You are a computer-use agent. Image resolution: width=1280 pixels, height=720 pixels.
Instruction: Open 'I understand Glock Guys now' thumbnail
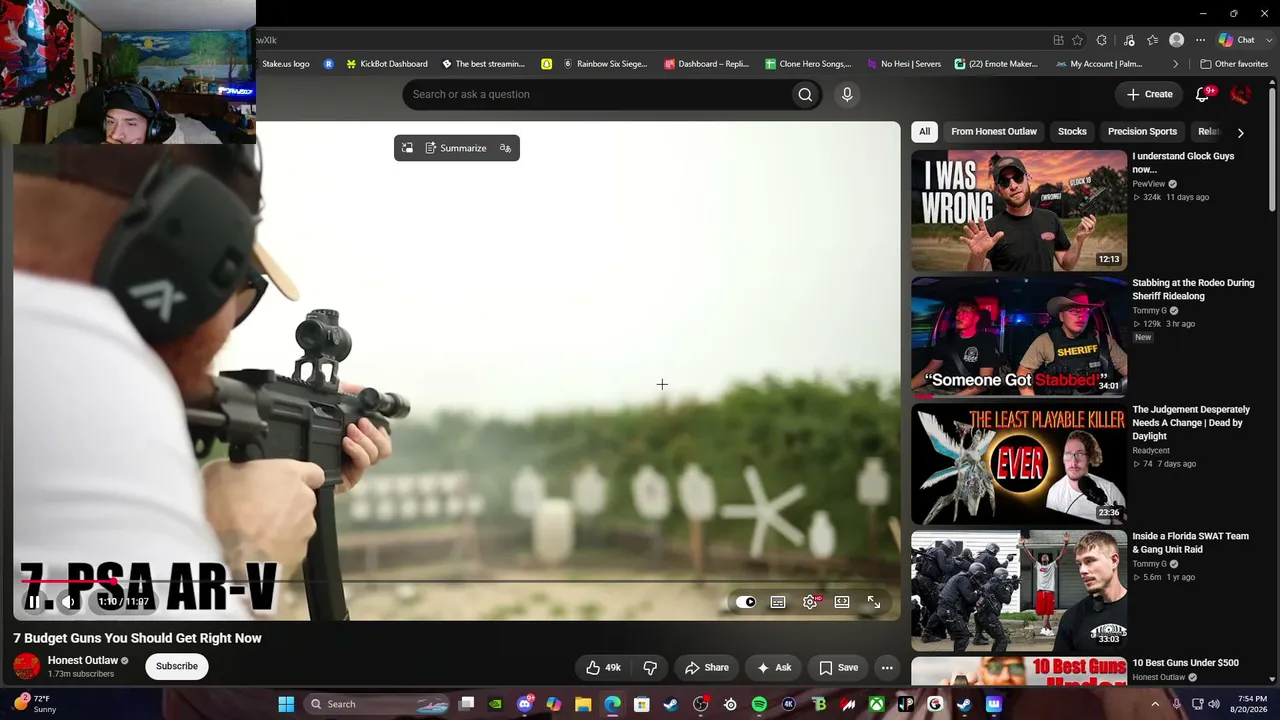point(1019,210)
